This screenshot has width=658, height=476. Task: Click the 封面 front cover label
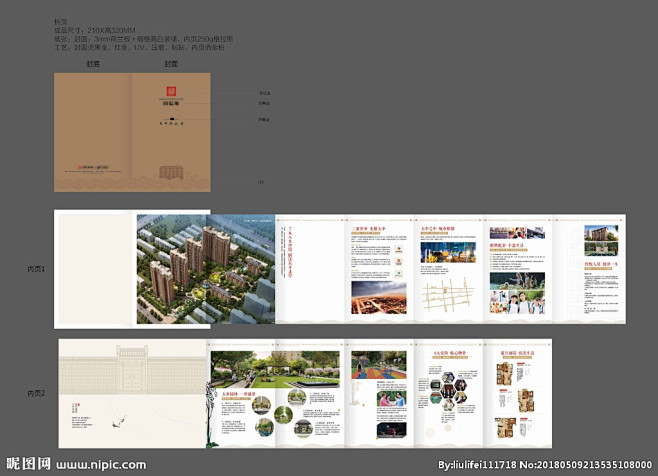(171, 63)
